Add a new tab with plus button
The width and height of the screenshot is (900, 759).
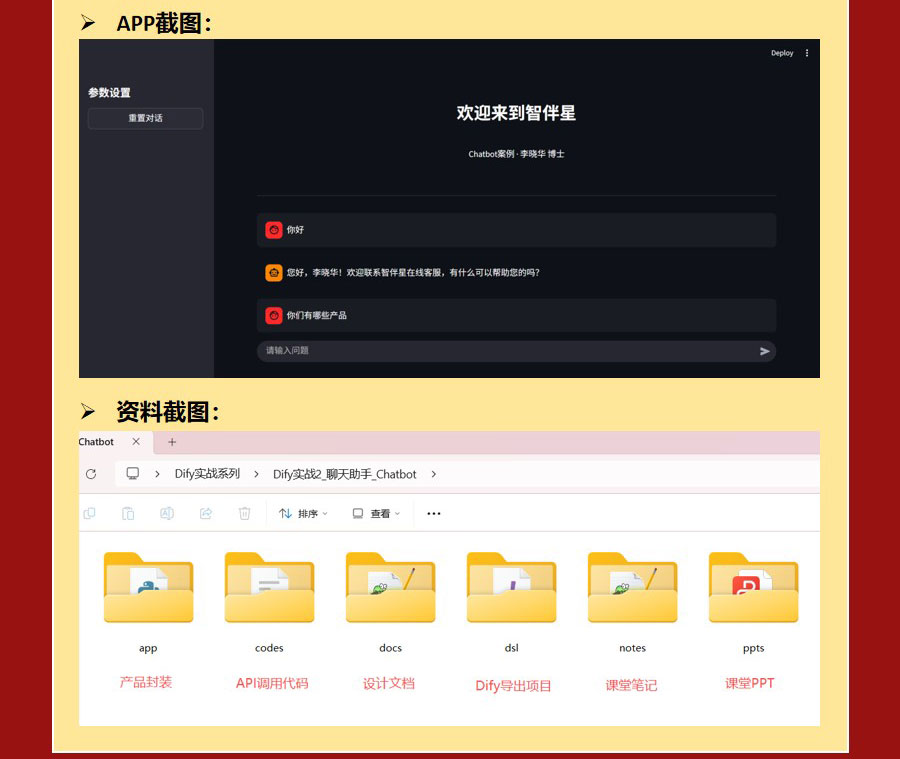pyautogui.click(x=172, y=442)
